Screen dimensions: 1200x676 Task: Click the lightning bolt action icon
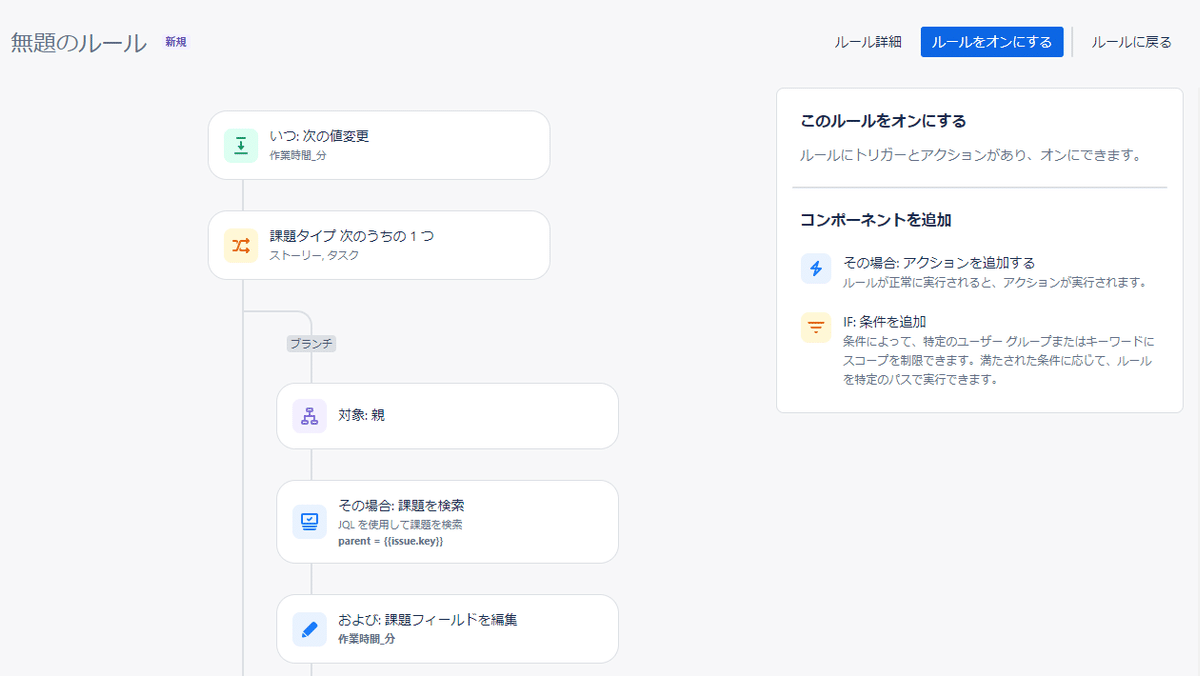816,269
